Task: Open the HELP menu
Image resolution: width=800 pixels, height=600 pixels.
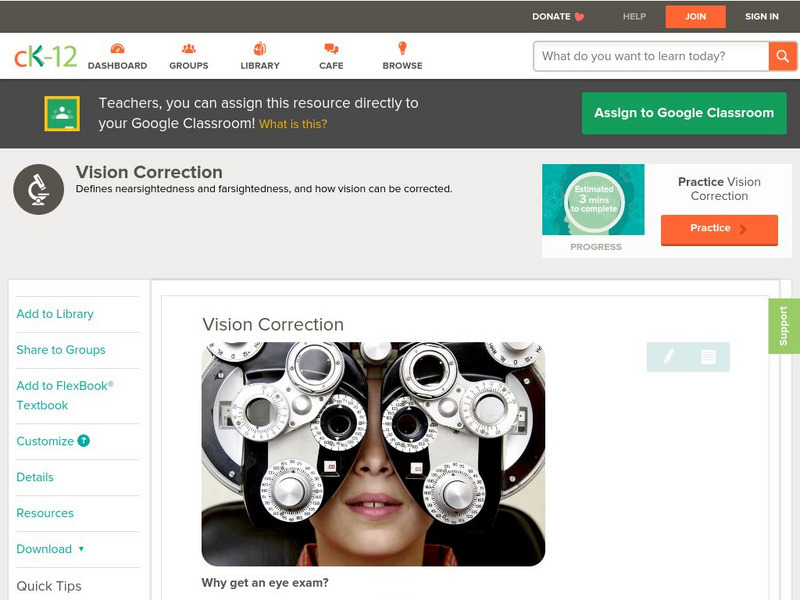Action: coord(635,16)
